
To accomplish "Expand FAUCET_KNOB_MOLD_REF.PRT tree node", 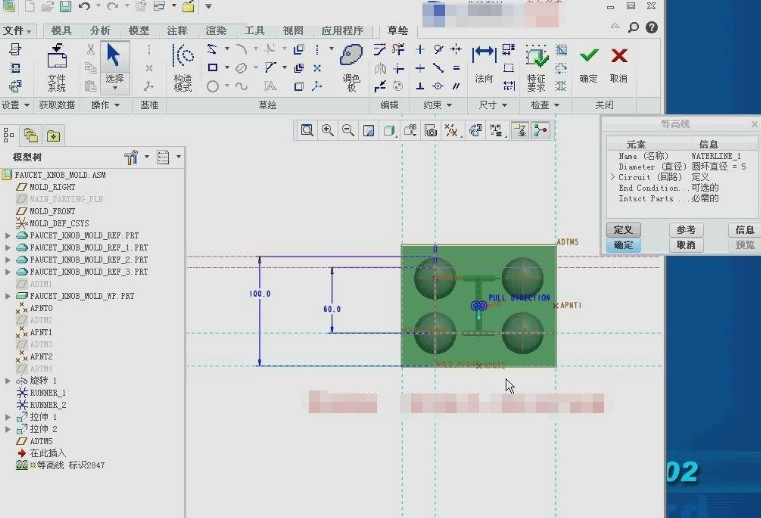I will (x=8, y=235).
